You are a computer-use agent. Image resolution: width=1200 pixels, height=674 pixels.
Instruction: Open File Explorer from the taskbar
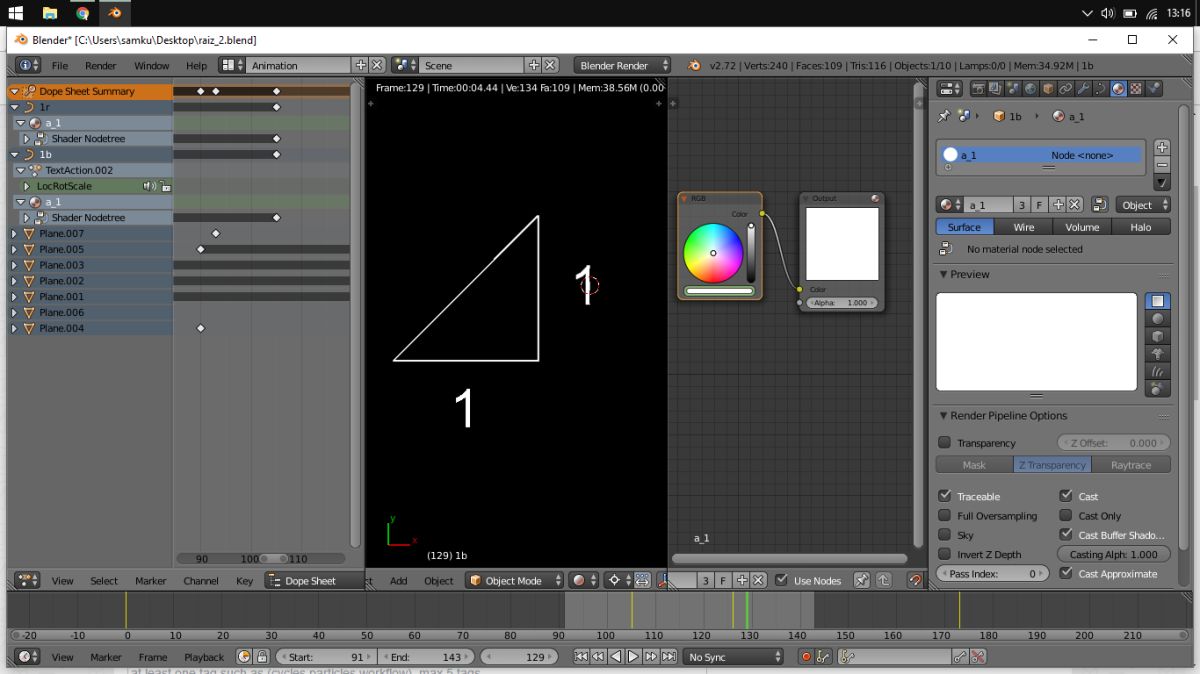point(50,13)
